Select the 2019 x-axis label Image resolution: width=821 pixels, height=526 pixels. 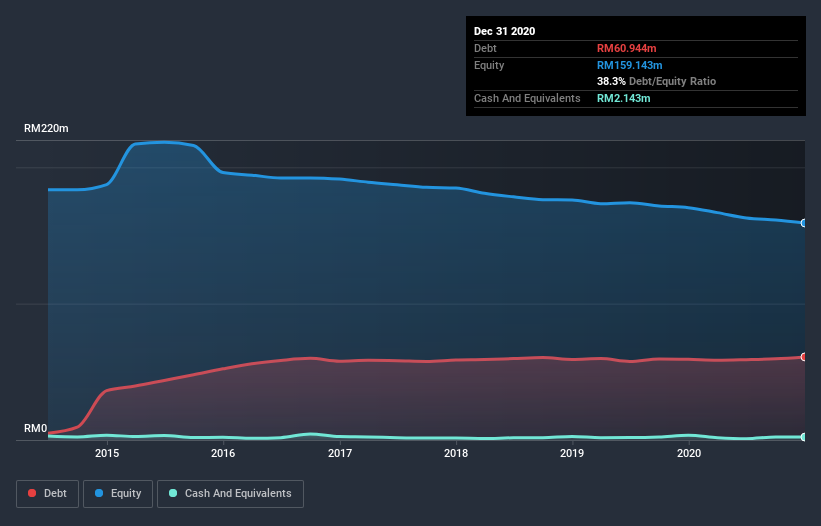tap(572, 453)
